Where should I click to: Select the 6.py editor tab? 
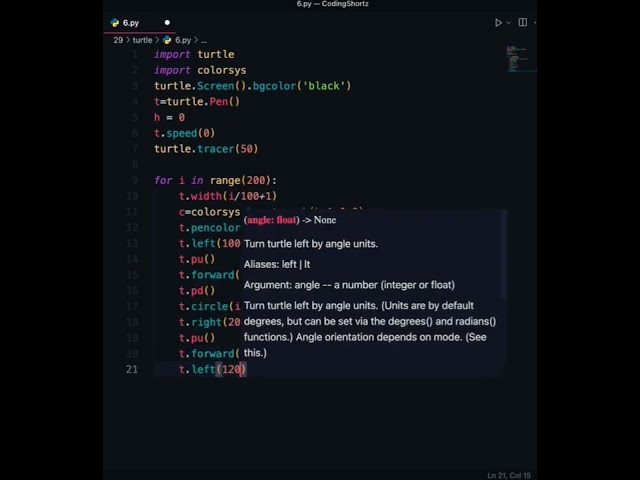click(131, 22)
